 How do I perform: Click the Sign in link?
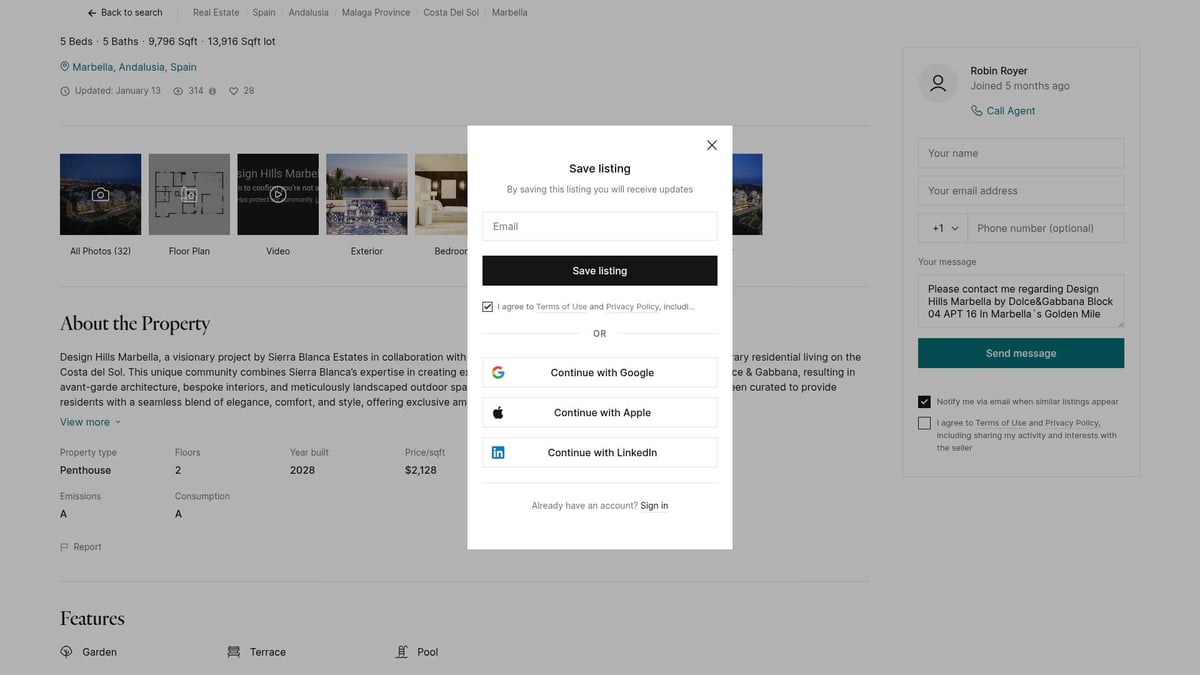coord(654,506)
